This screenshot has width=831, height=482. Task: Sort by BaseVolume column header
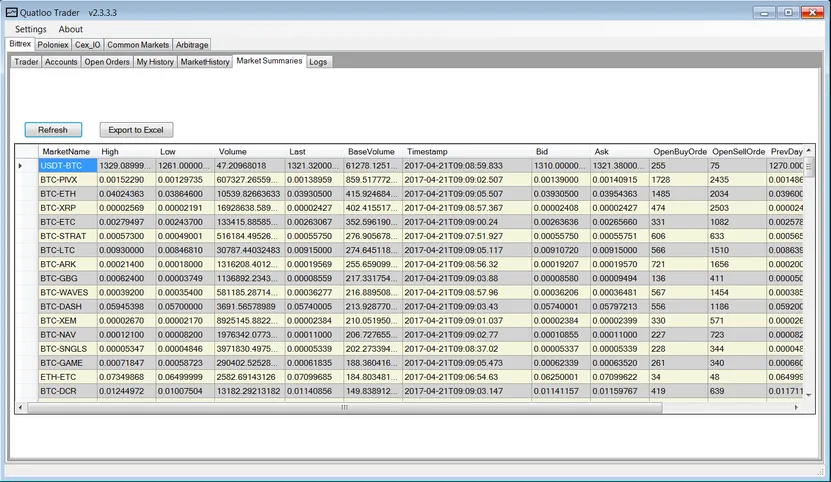point(373,152)
